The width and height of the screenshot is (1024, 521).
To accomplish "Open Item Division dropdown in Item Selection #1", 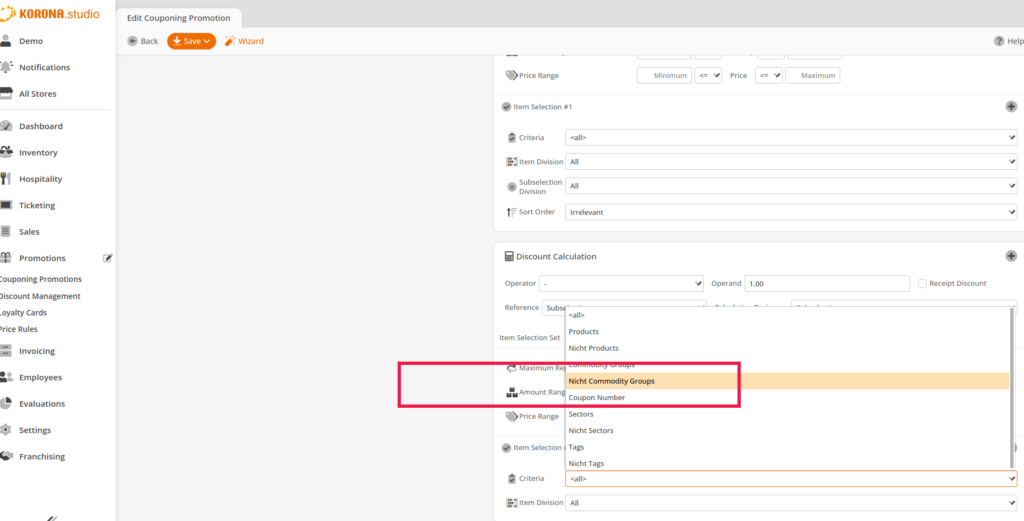I will pyautogui.click(x=791, y=161).
